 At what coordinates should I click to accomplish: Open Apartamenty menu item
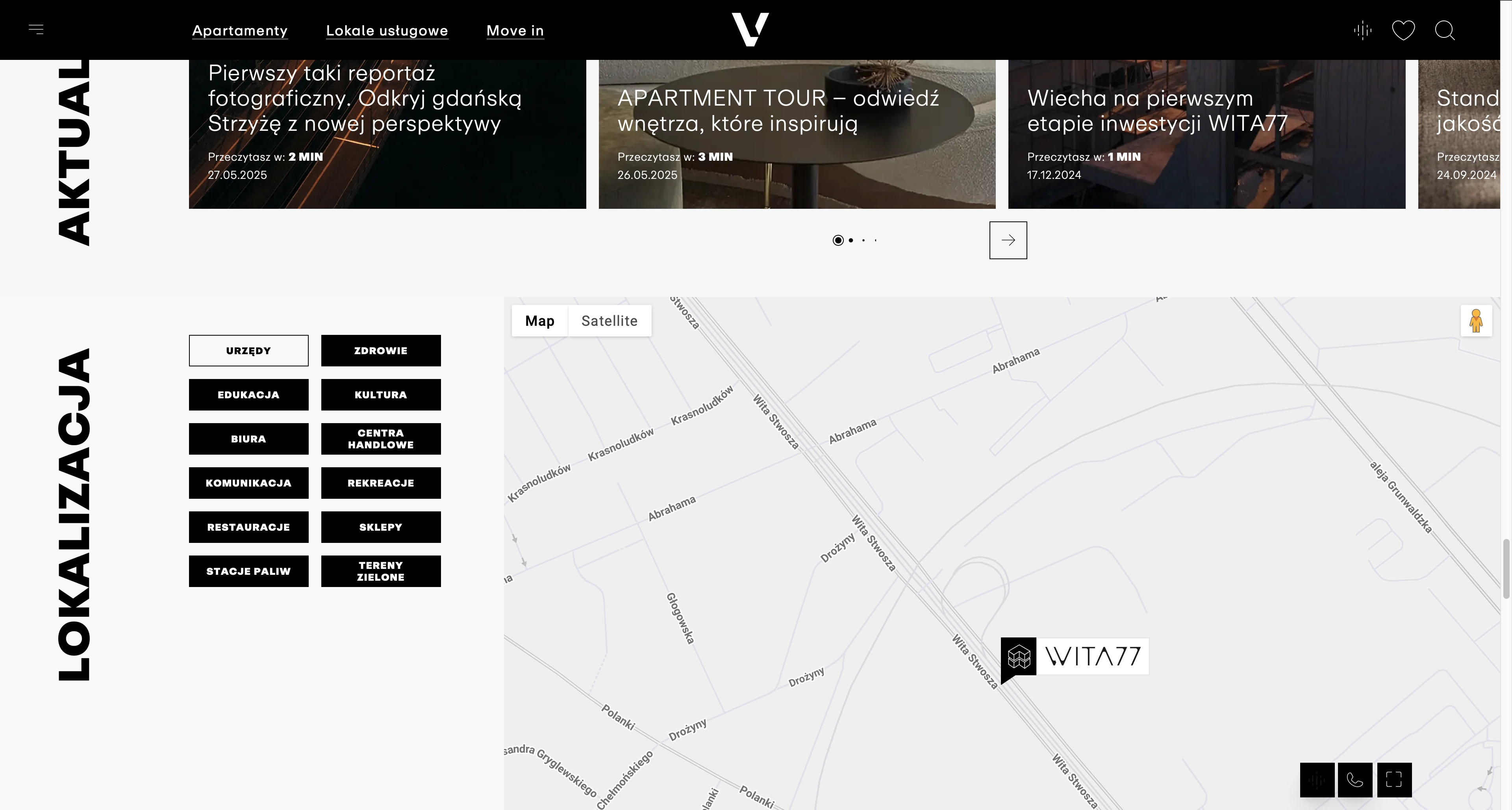pos(239,31)
